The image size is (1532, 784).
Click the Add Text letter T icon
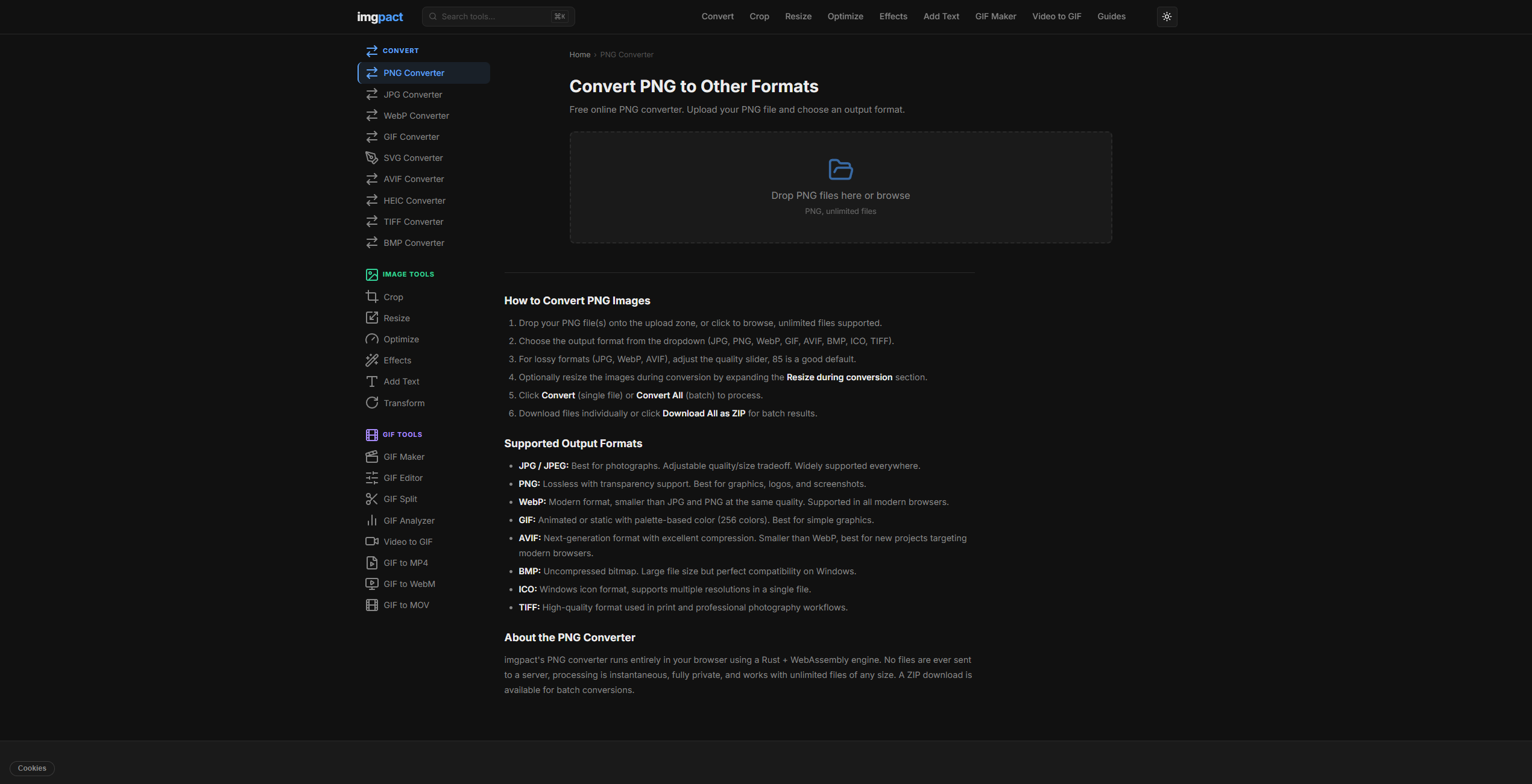click(x=372, y=381)
